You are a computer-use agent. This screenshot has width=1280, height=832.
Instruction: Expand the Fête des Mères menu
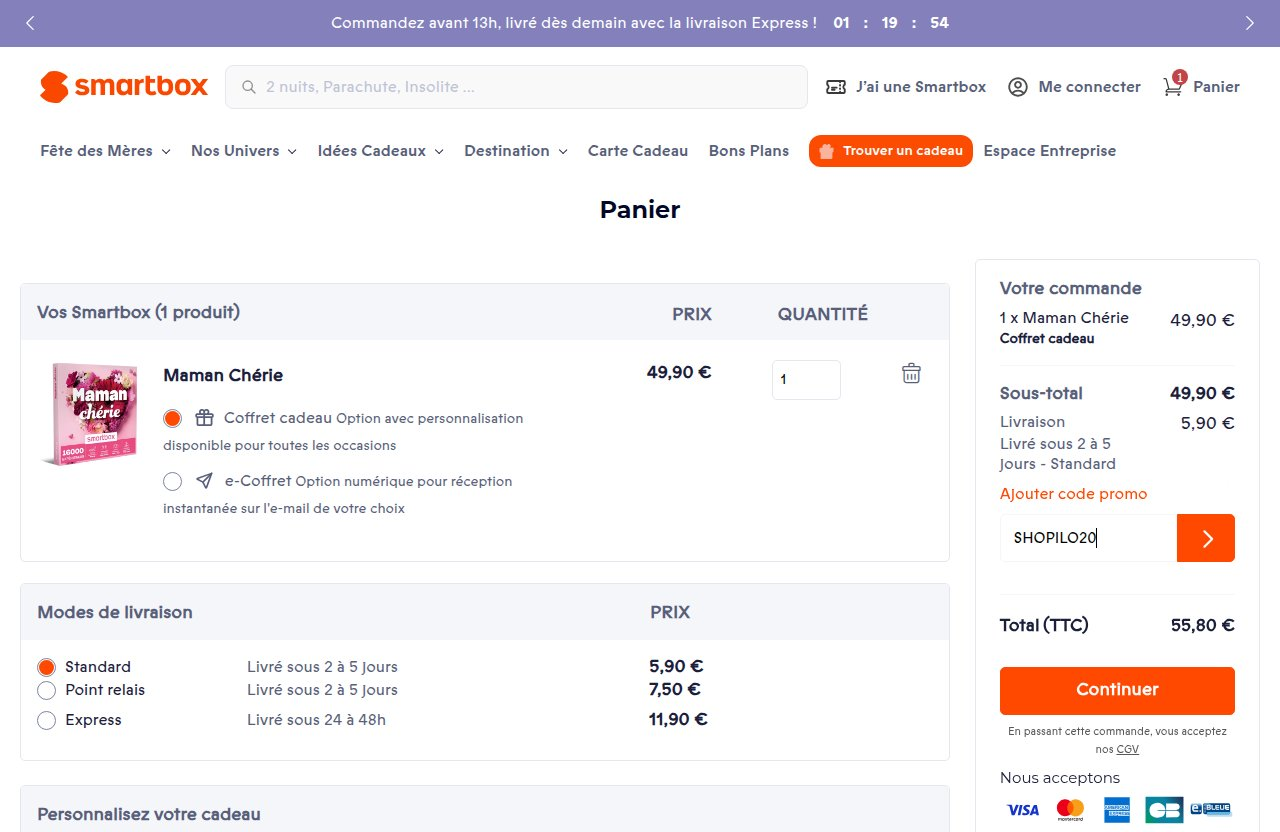click(x=105, y=151)
